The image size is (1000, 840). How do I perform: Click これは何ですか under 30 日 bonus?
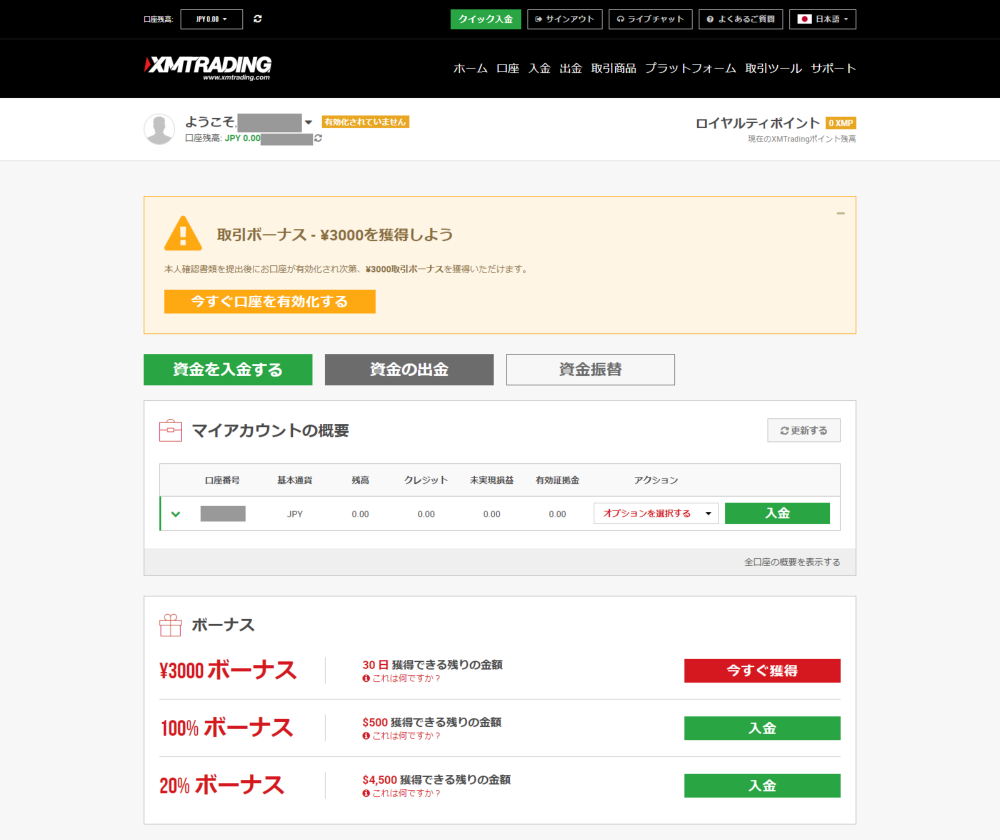[402, 679]
